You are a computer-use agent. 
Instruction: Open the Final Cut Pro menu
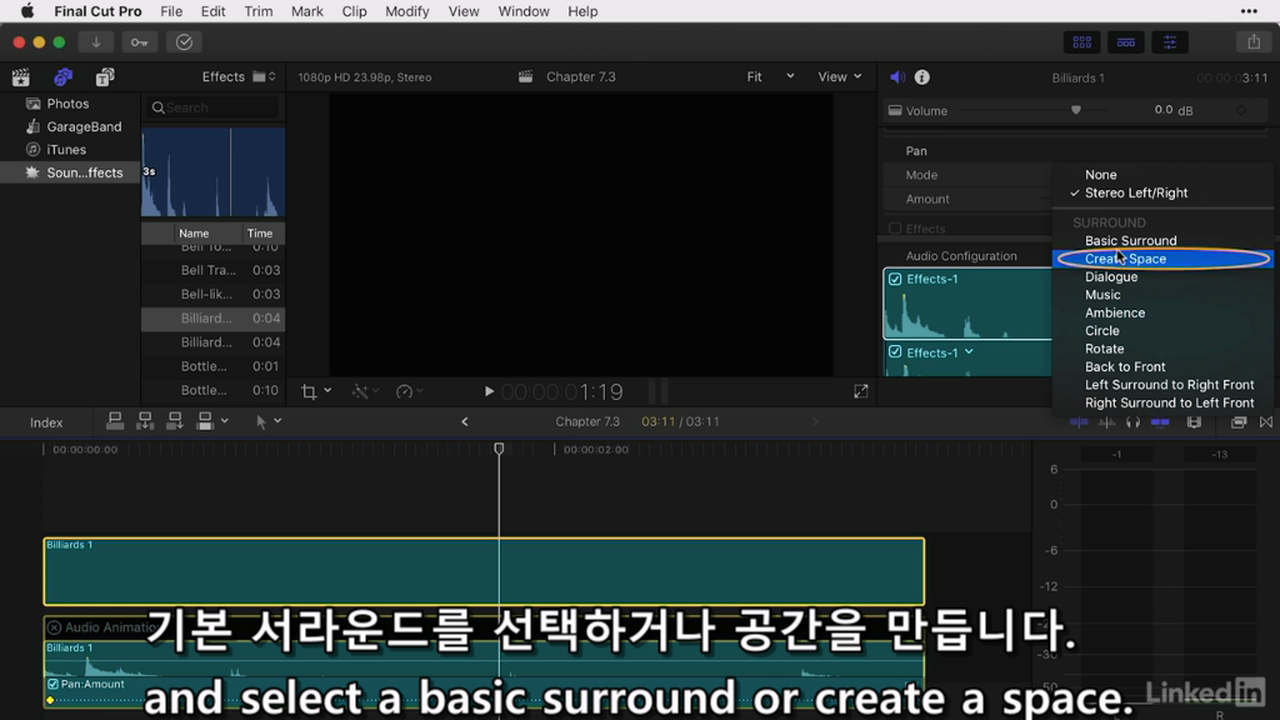(98, 11)
